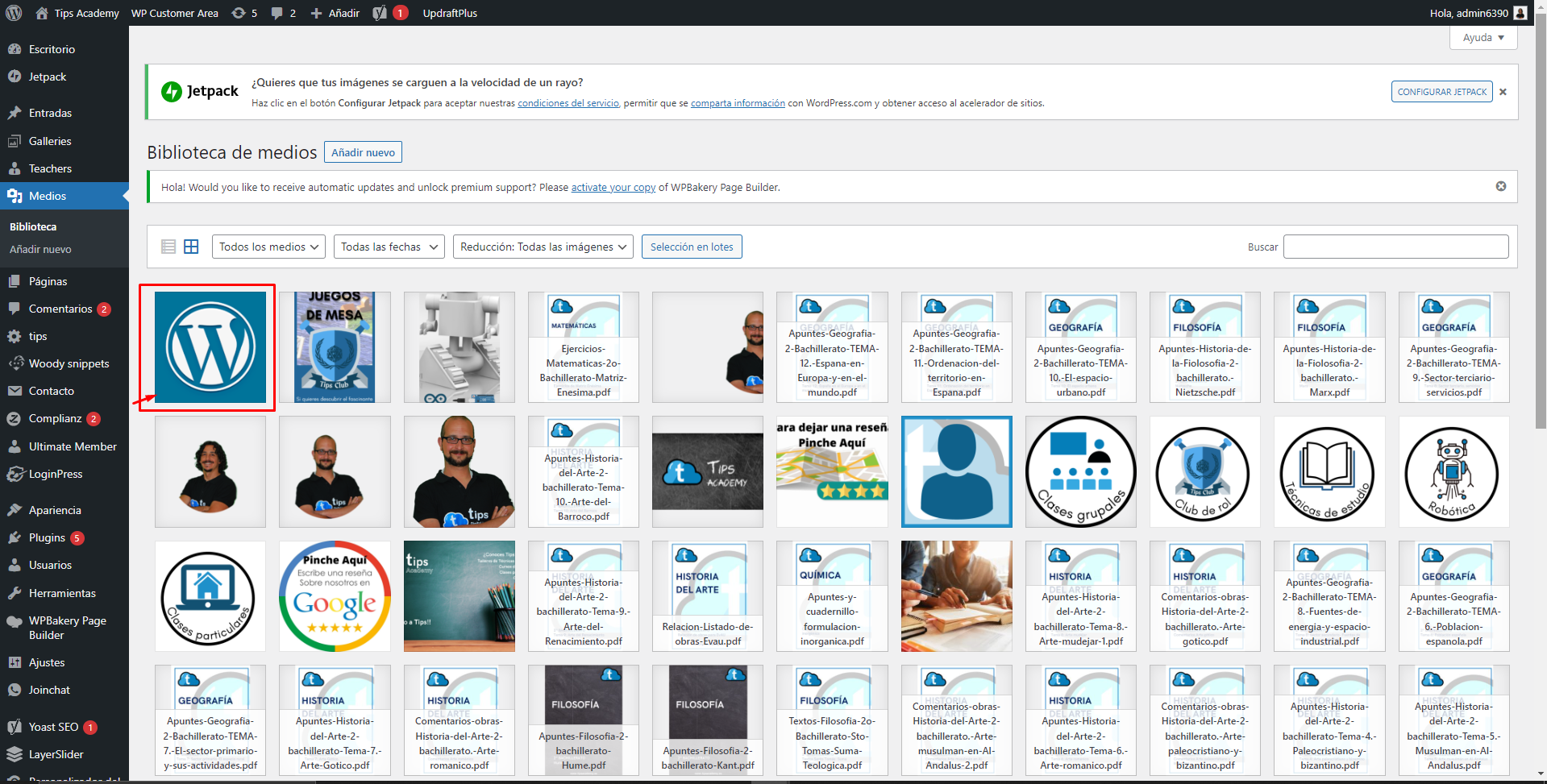
Task: Select the Google review thumbnail
Action: 335,596
